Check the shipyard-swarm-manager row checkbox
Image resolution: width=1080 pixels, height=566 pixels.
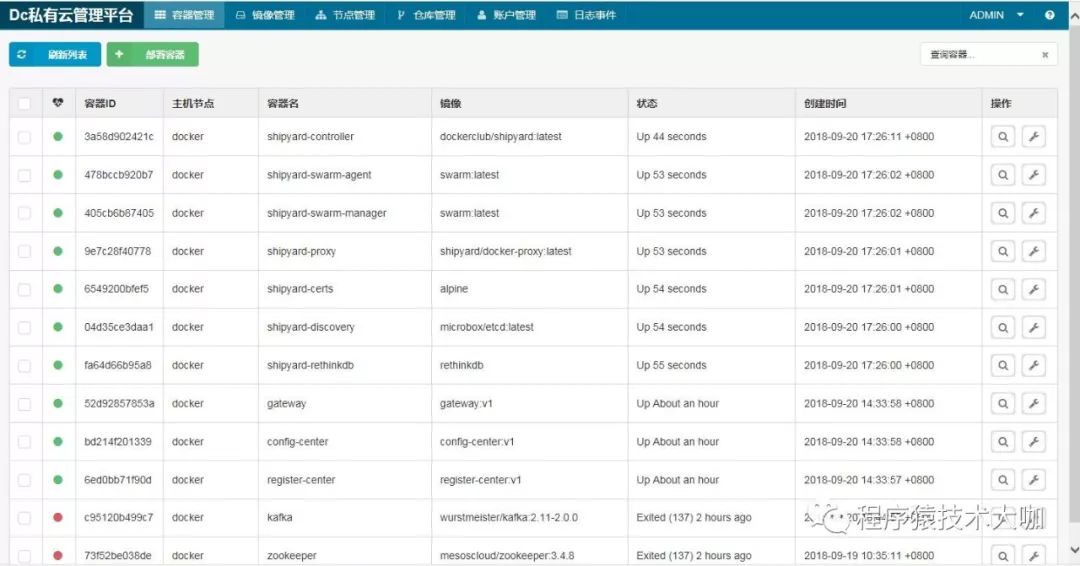pos(24,213)
